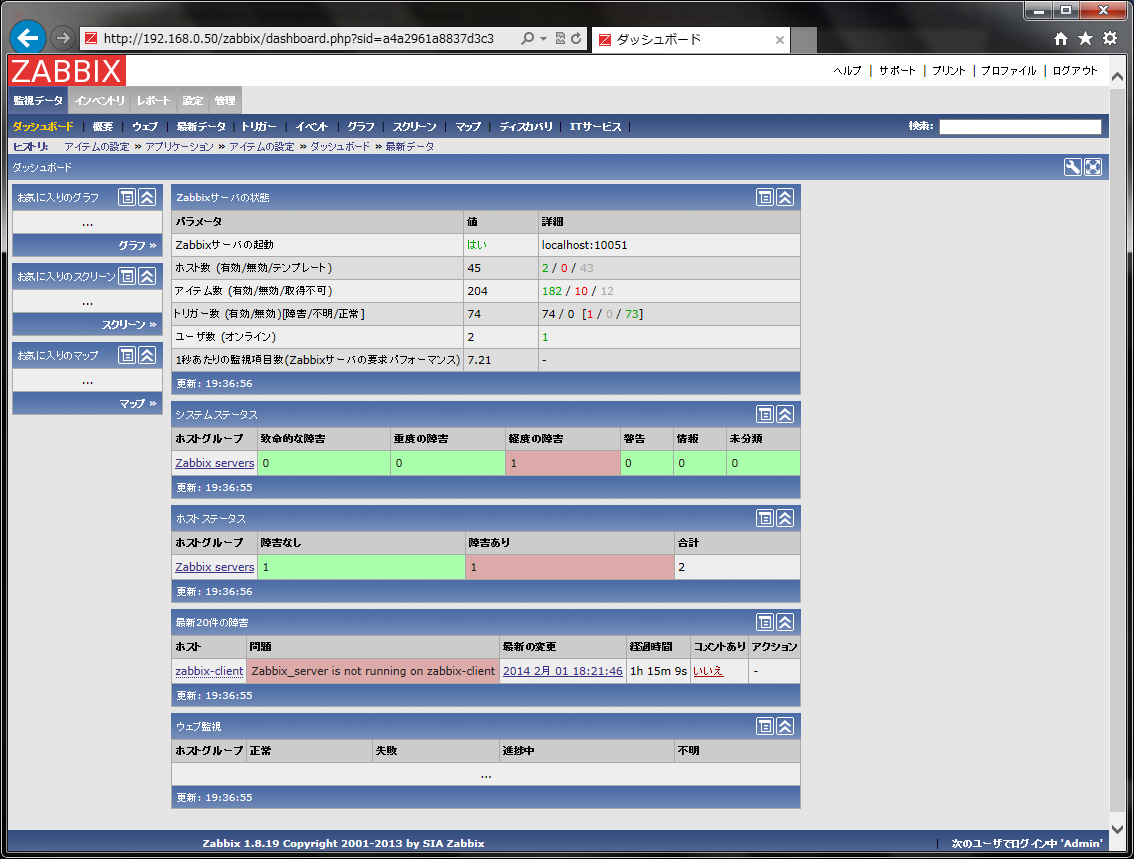Select the 管理 main tab
The width and height of the screenshot is (1134, 859).
(x=225, y=101)
